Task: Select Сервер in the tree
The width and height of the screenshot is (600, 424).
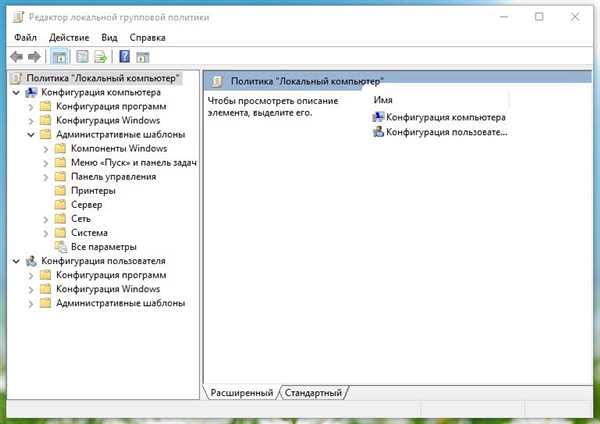Action: 86,205
